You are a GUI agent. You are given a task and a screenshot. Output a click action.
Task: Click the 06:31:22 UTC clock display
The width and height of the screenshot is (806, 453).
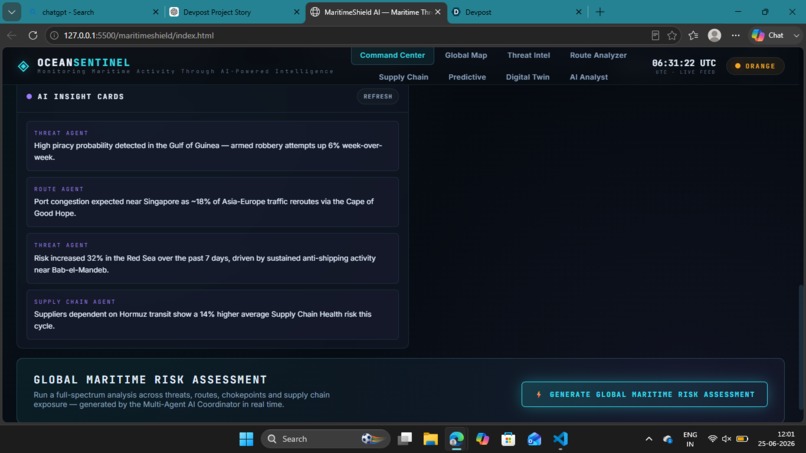[x=684, y=63]
